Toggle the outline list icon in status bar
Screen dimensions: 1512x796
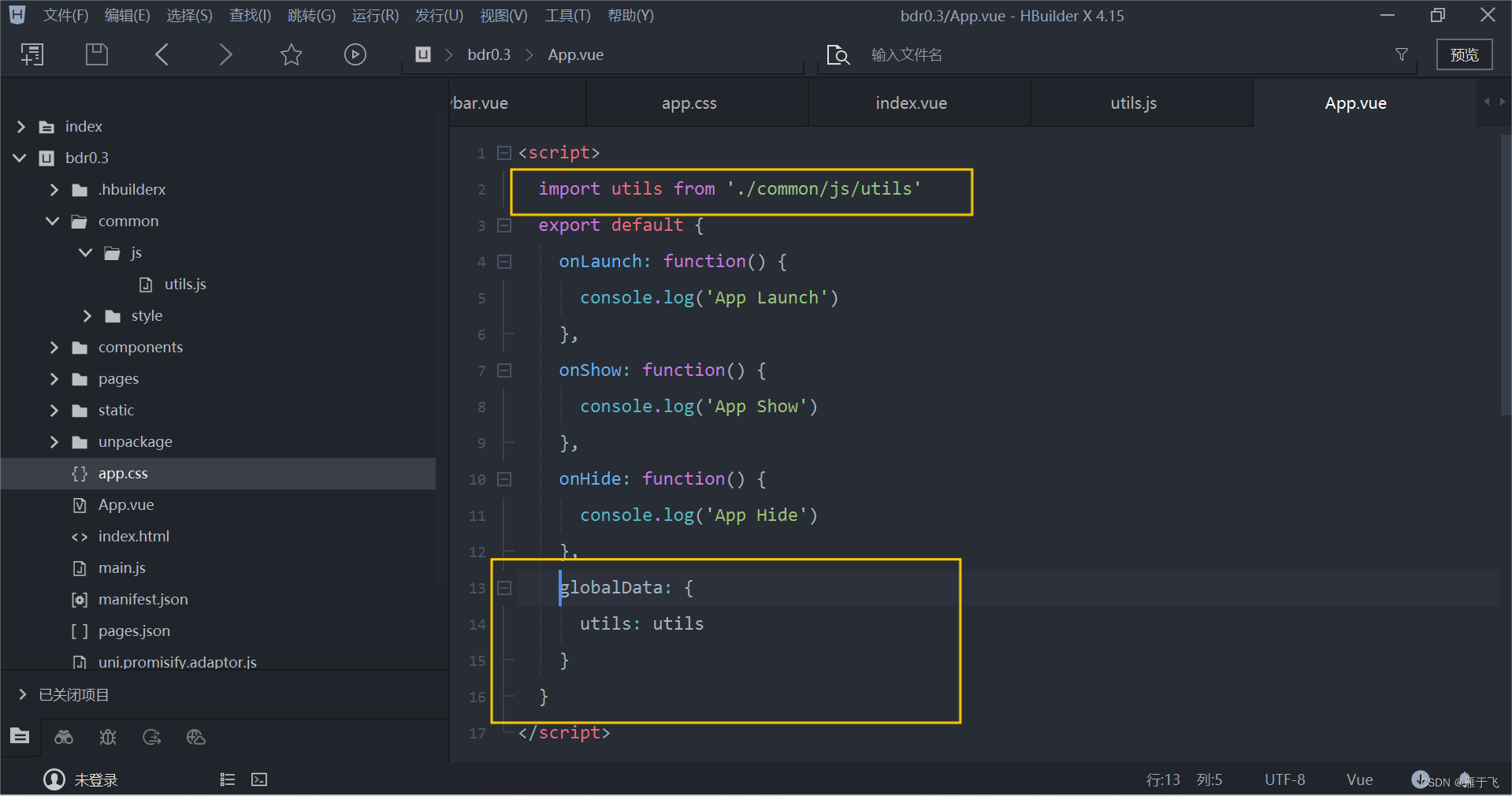pos(228,779)
